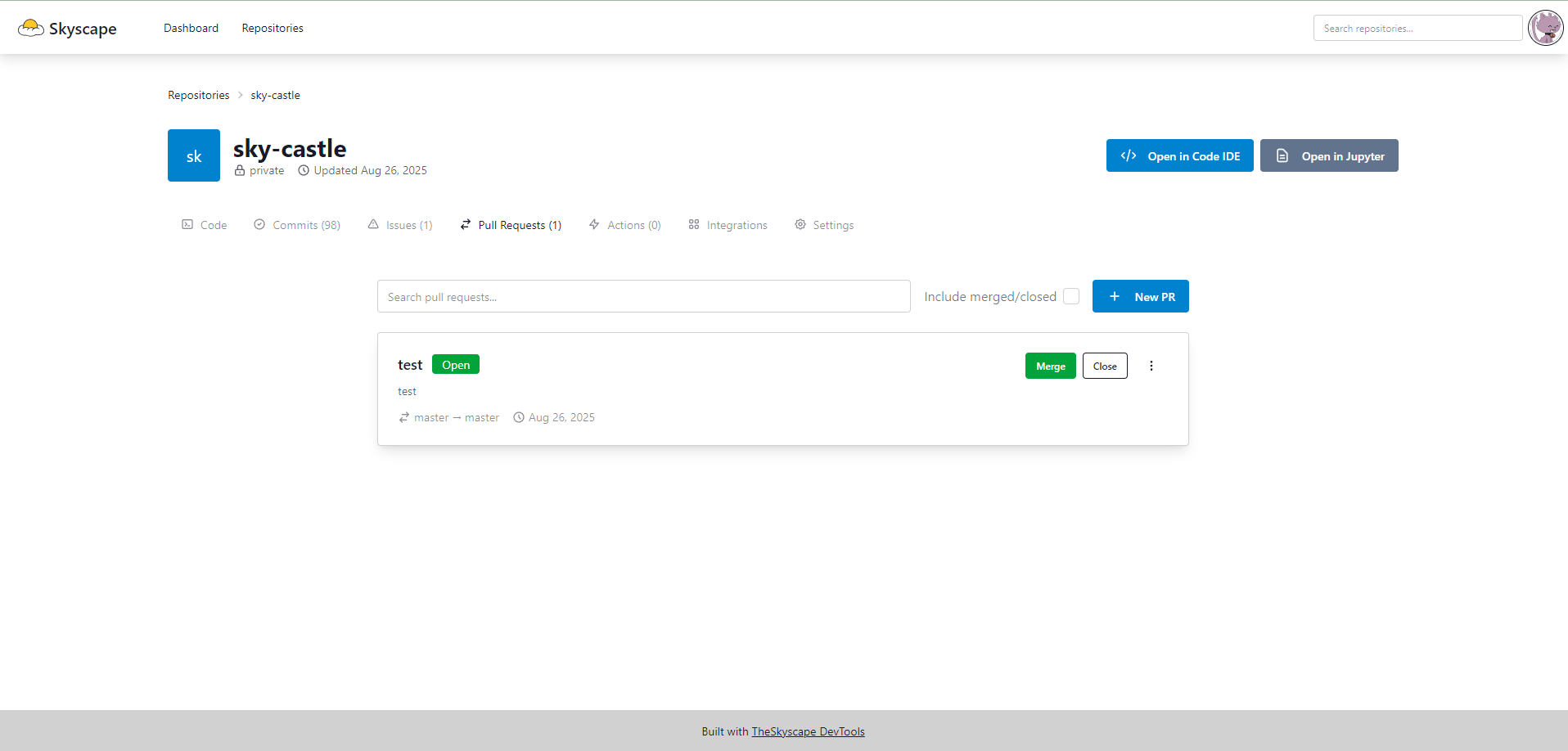
Task: Click the Code tab terminal icon
Action: (187, 224)
